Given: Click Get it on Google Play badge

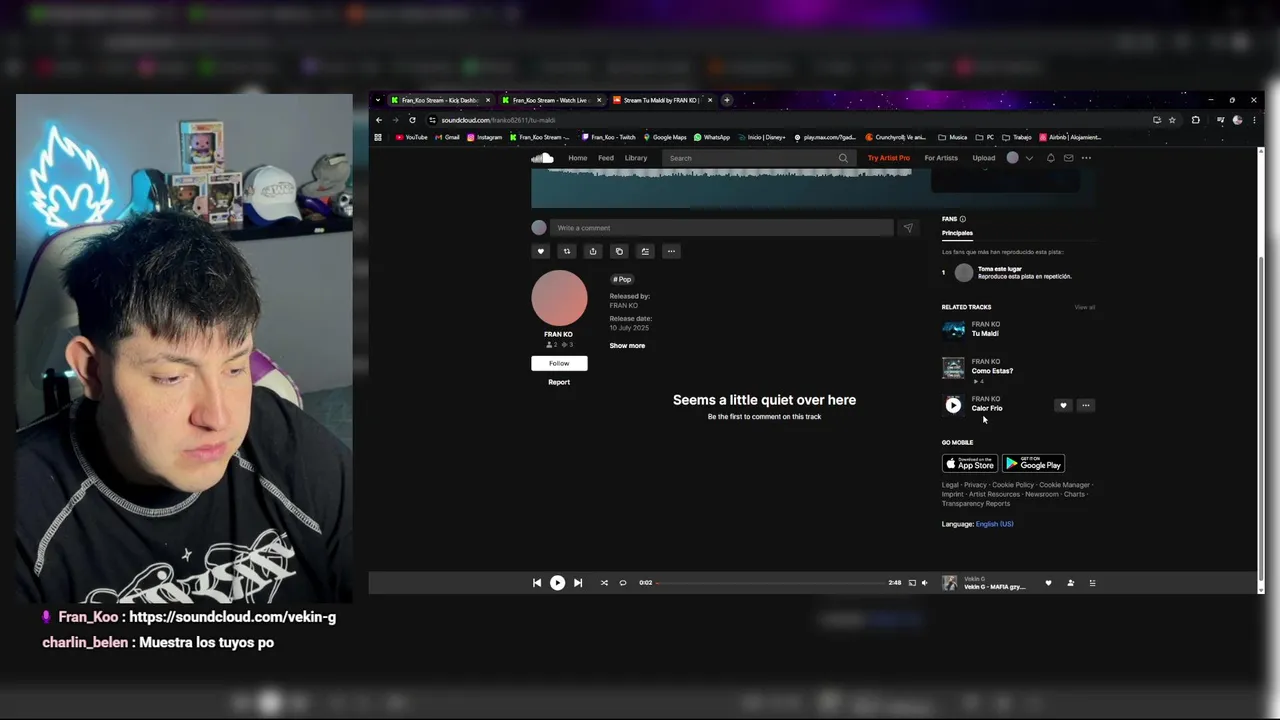Looking at the screenshot, I should point(1033,464).
